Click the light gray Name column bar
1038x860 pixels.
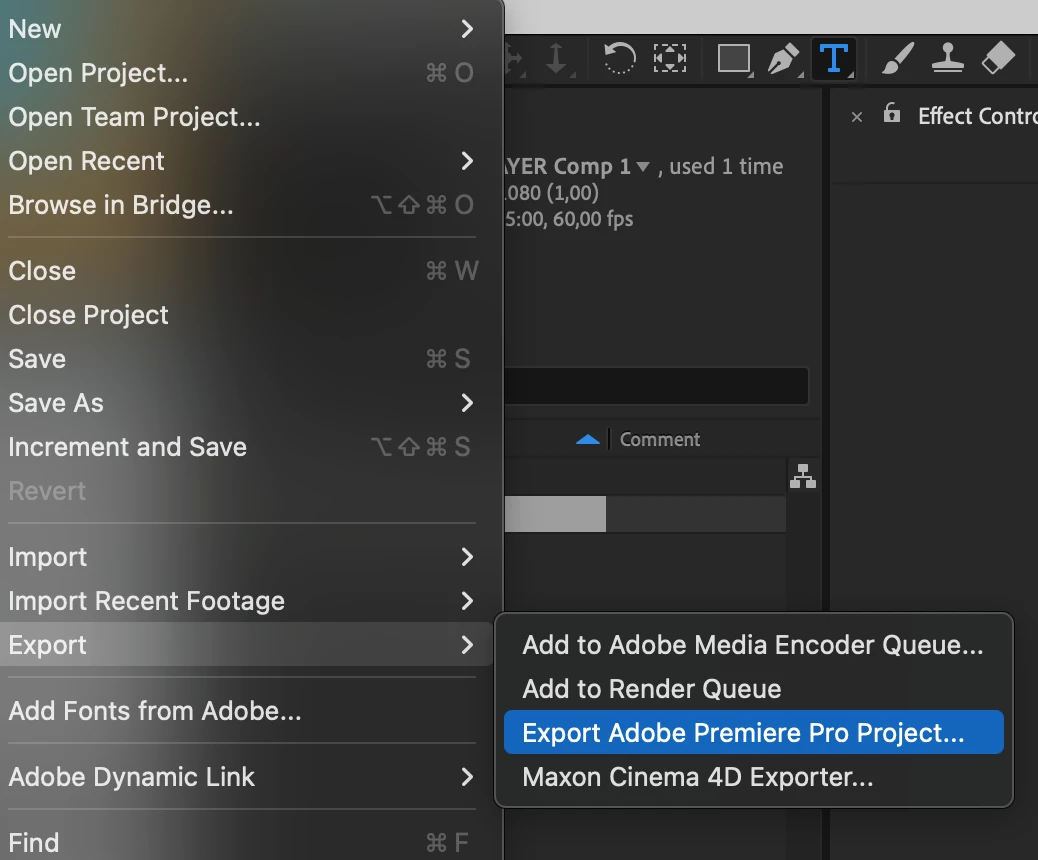tap(555, 514)
